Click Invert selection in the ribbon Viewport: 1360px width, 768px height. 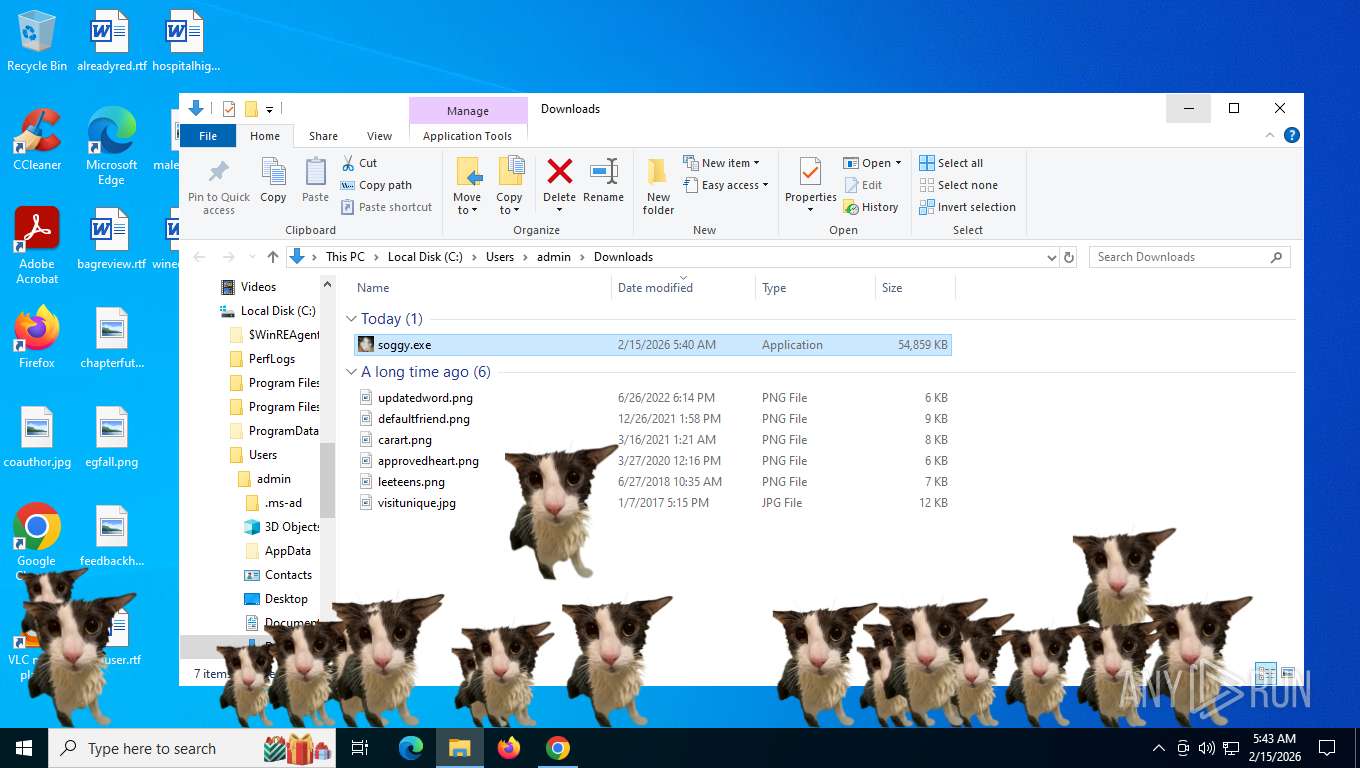(x=967, y=207)
